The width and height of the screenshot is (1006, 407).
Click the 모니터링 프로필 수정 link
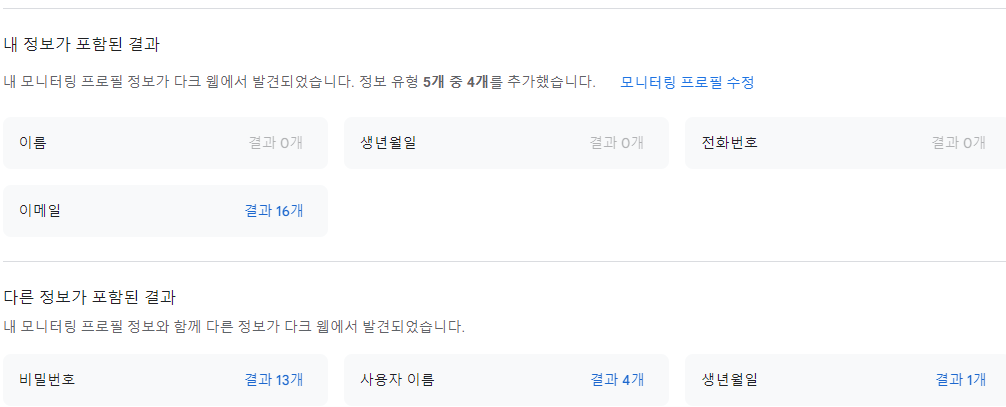click(687, 82)
